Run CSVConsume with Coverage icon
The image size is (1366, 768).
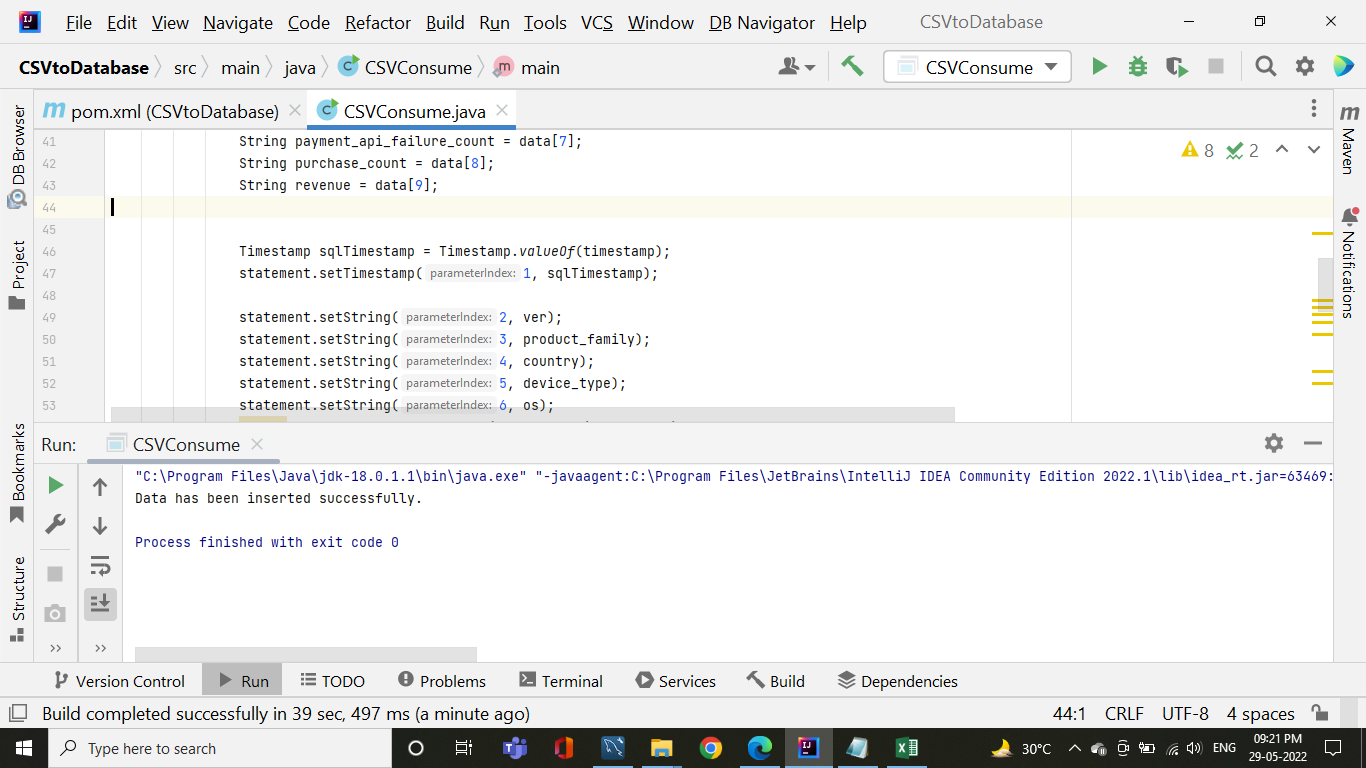click(x=1176, y=65)
